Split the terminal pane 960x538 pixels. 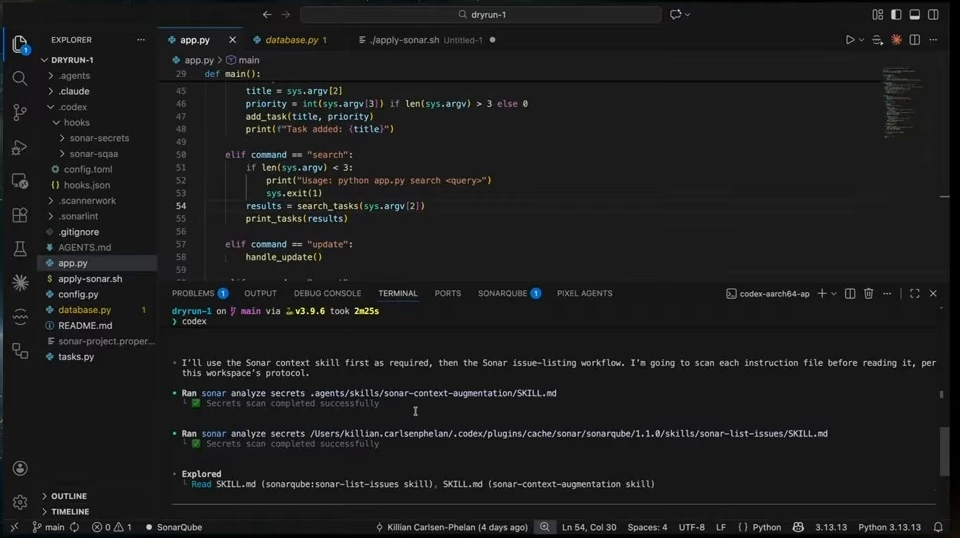click(x=850, y=294)
